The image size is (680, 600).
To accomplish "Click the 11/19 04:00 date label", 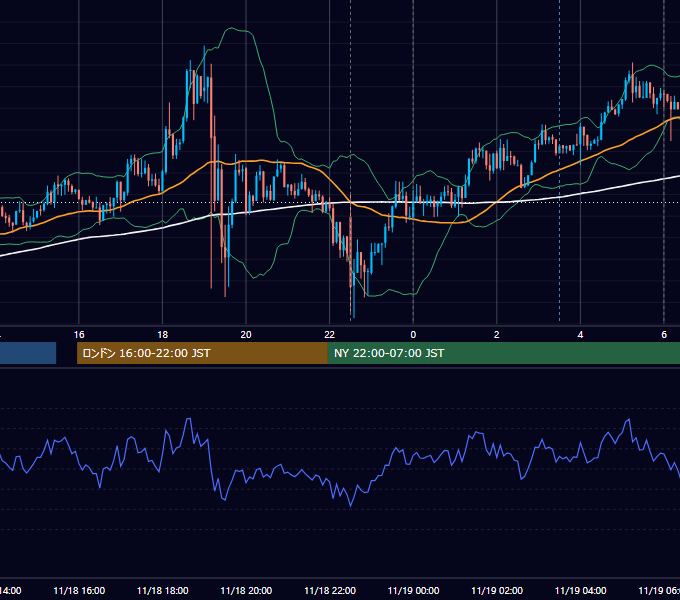I will (580, 590).
